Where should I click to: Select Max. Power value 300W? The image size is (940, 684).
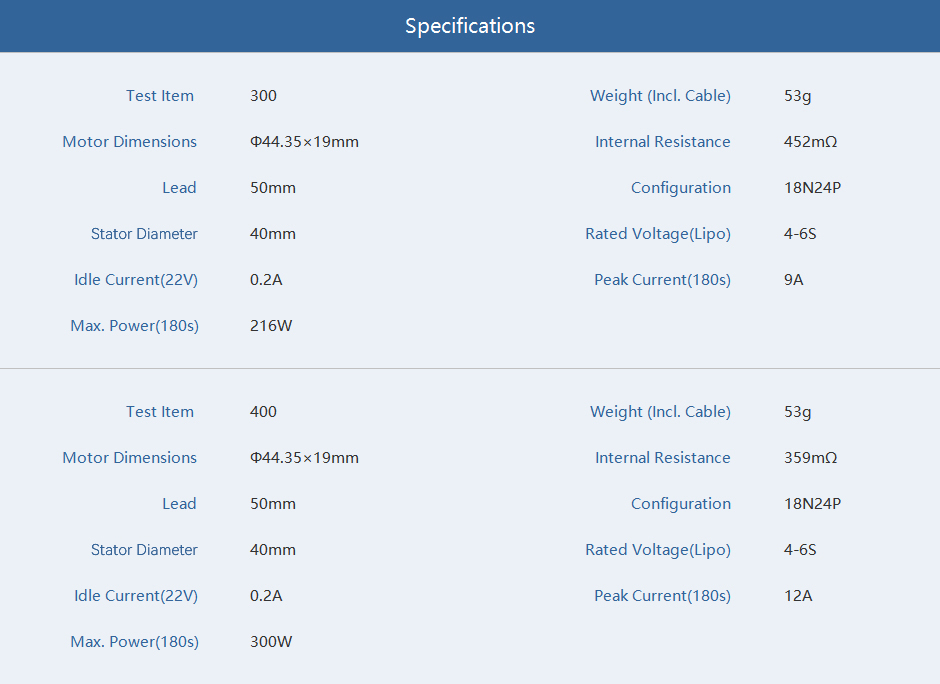[271, 641]
